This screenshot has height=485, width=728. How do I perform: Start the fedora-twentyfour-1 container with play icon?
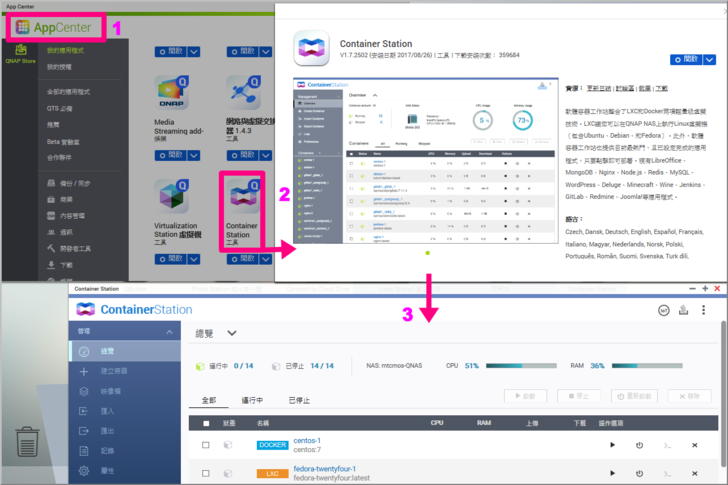click(612, 473)
